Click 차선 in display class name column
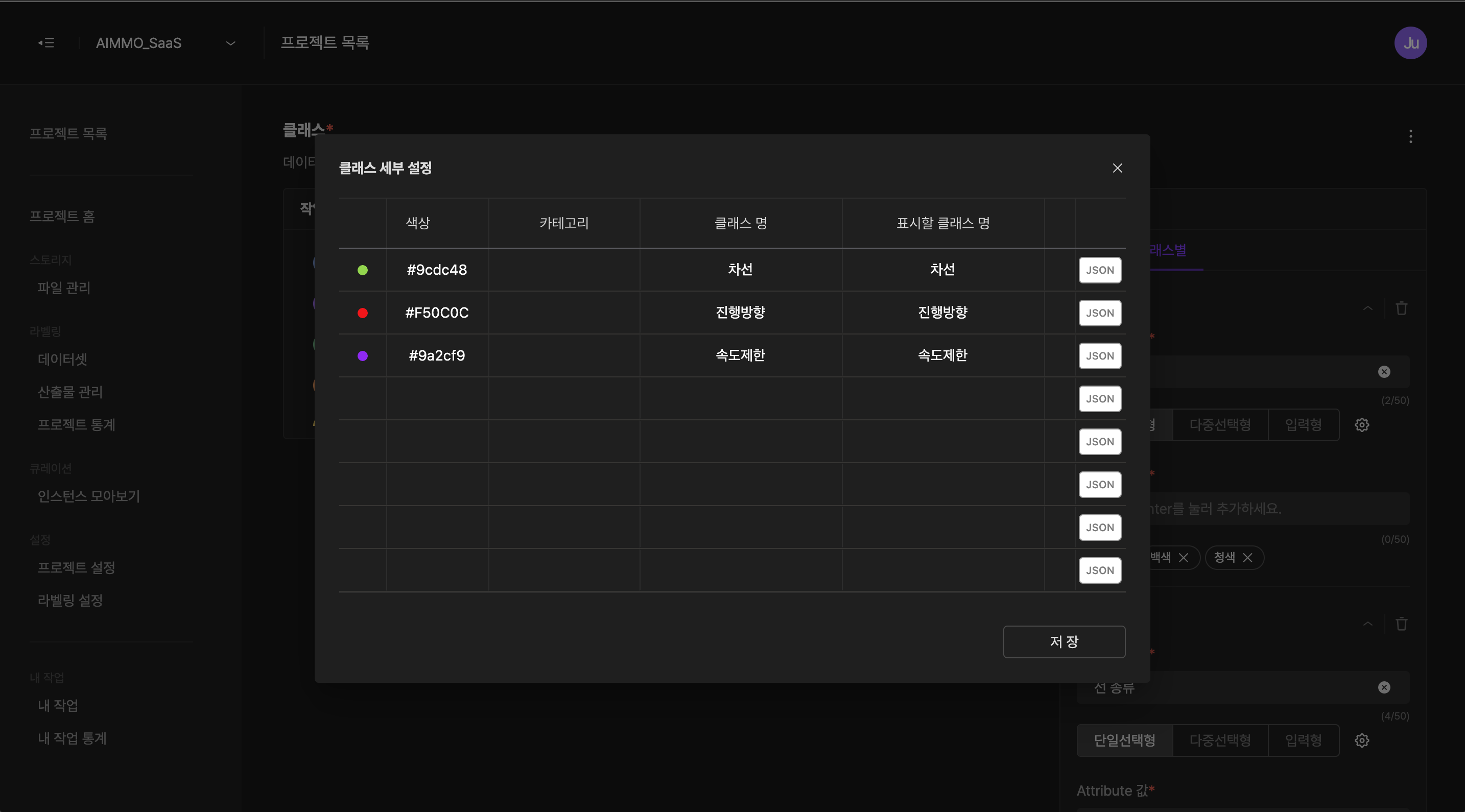The width and height of the screenshot is (1465, 812). (942, 270)
